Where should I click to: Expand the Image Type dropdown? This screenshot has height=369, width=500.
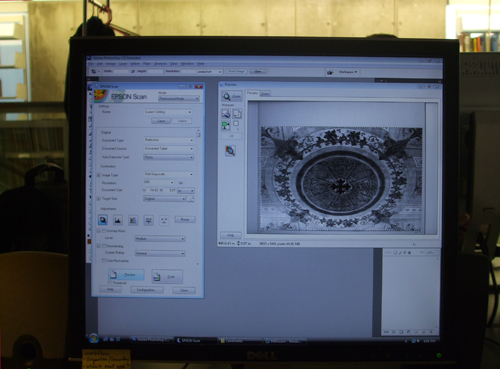169,174
